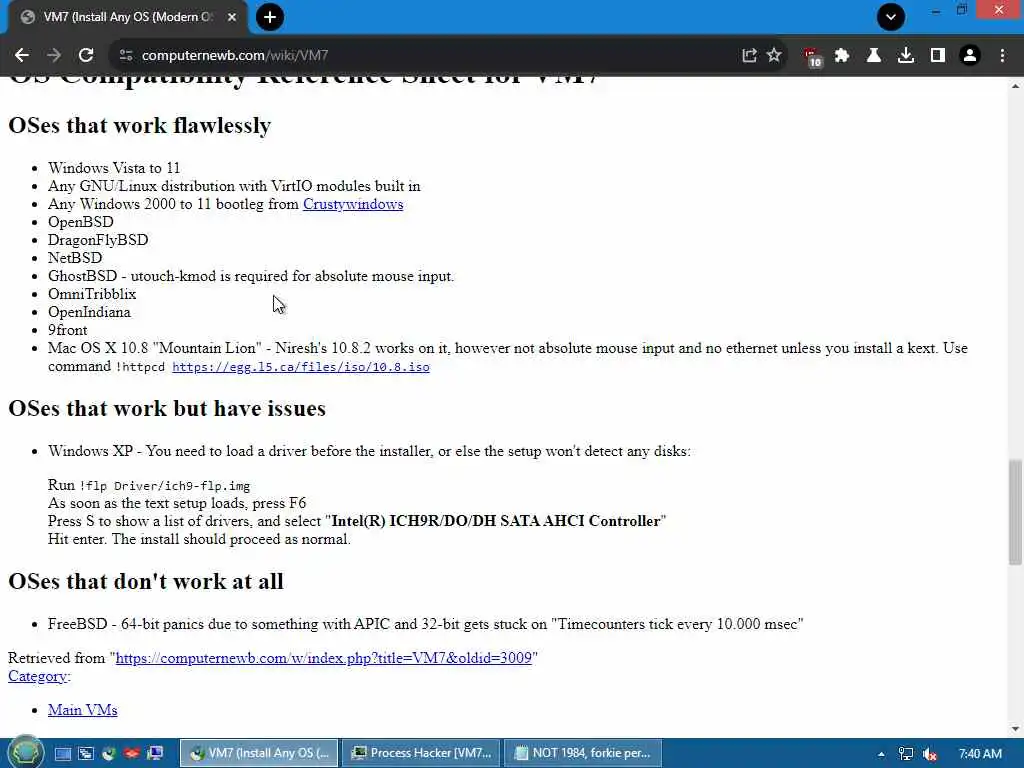Open the network tray icon
This screenshot has height=768, width=1024.
[906, 754]
